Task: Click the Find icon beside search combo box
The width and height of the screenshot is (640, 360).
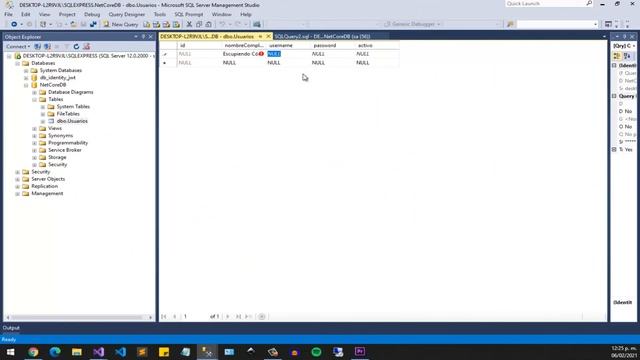Action: click(510, 24)
